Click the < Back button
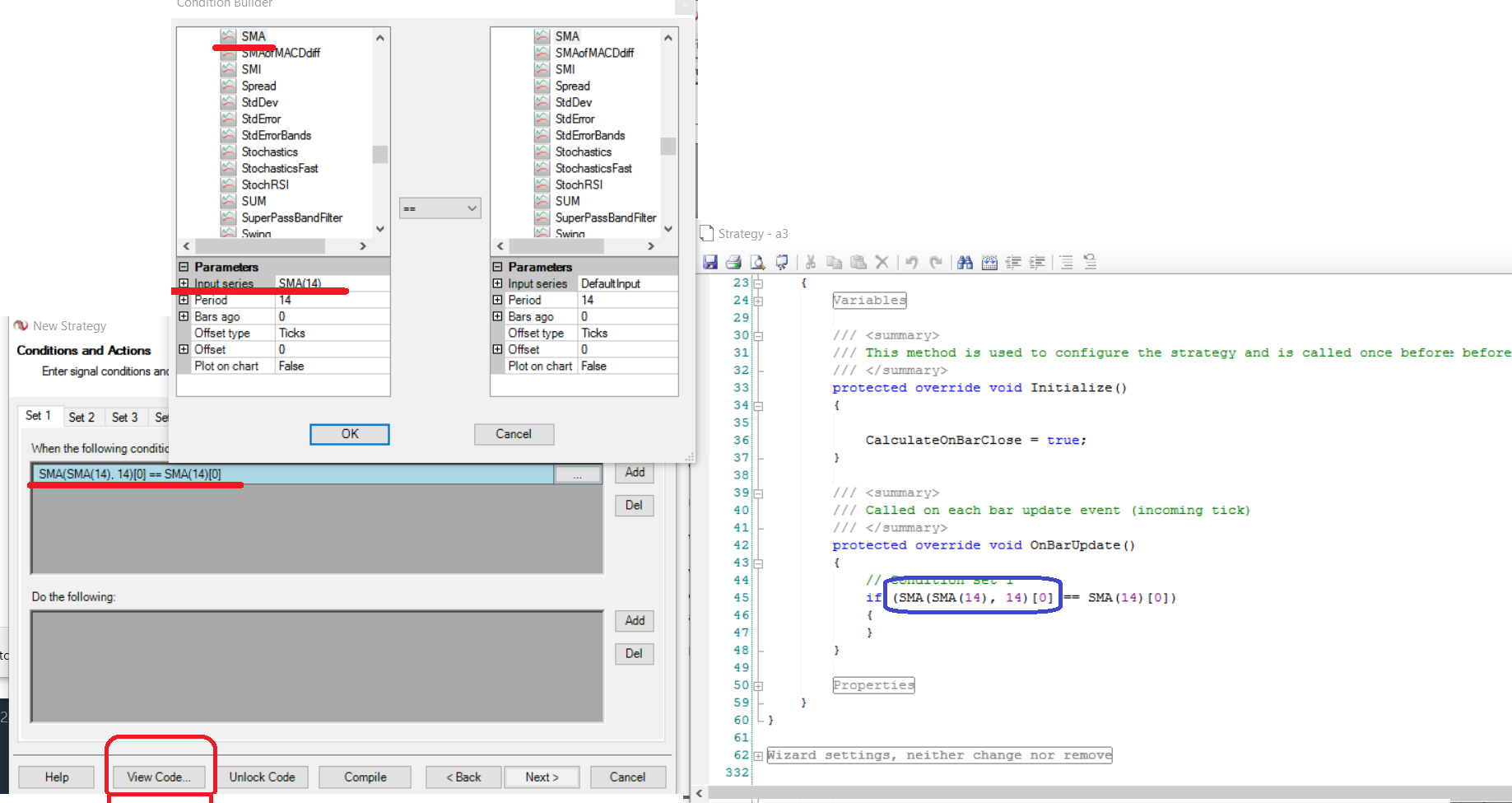This screenshot has width=1512, height=803. pos(464,777)
